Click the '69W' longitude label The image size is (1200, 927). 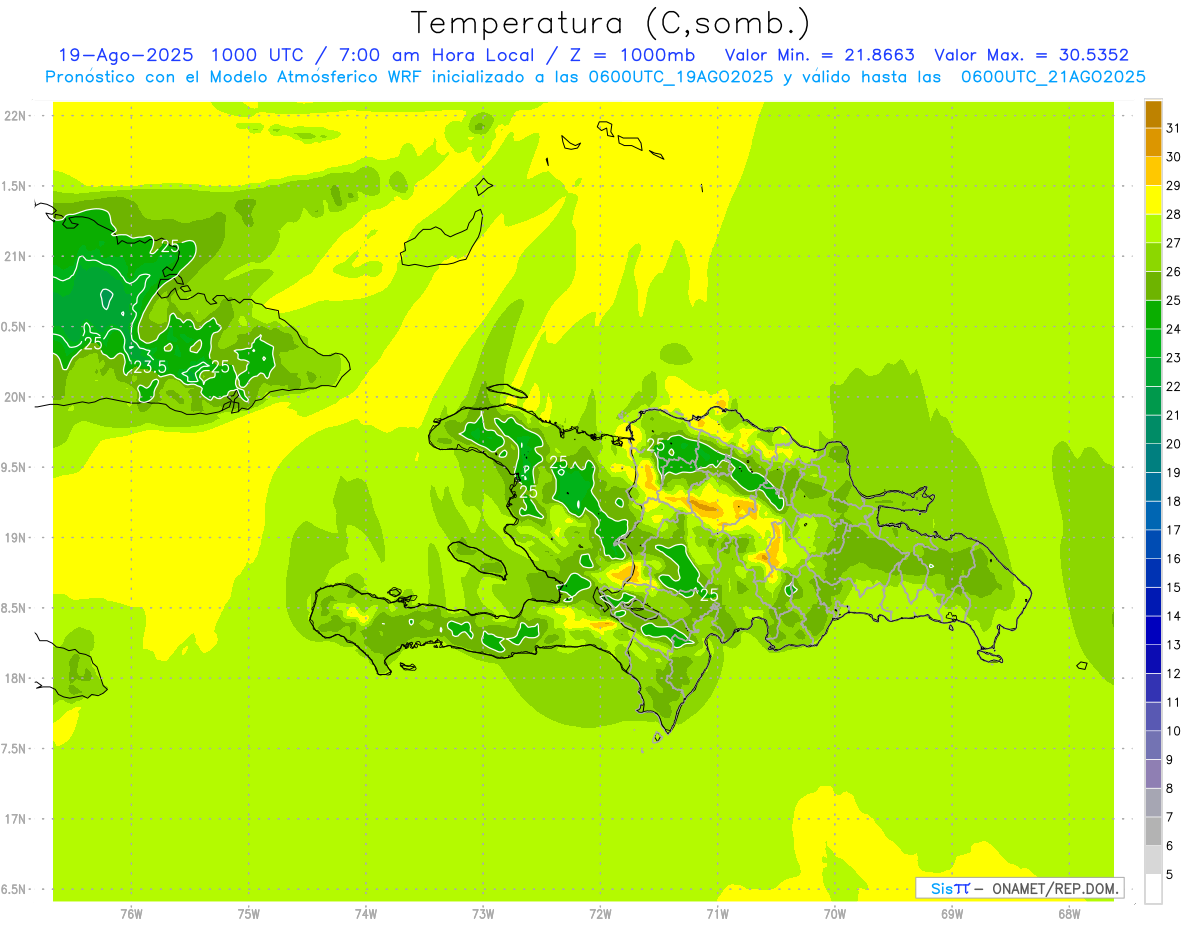952,913
